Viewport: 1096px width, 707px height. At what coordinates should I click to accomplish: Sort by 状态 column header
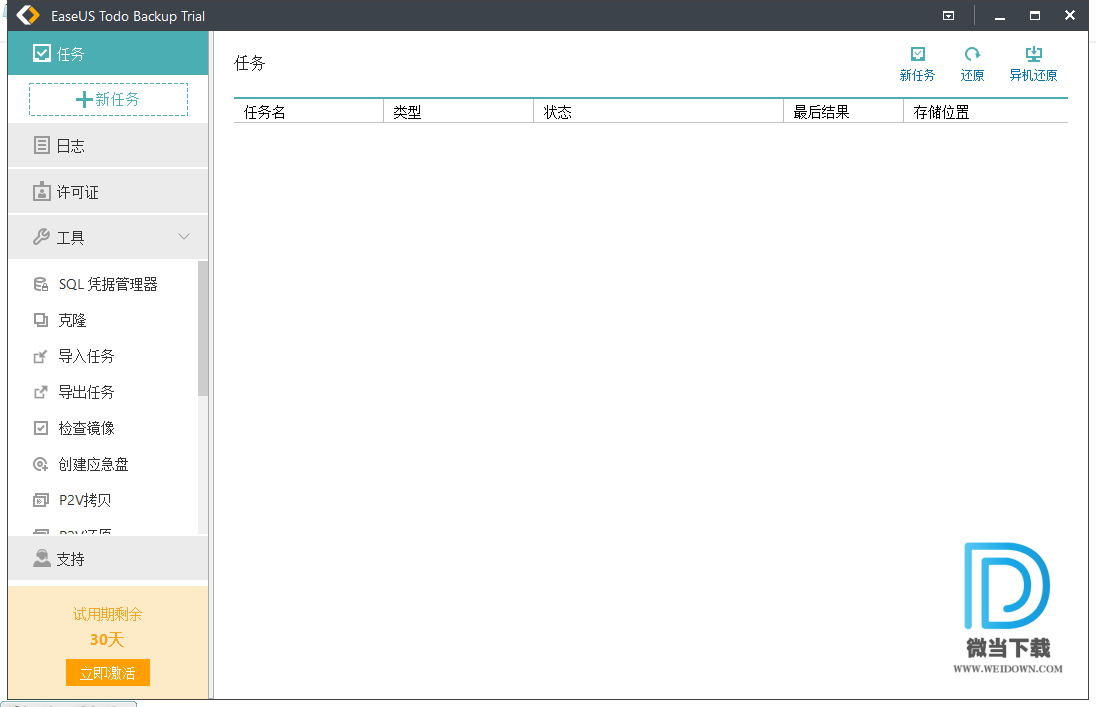[658, 112]
